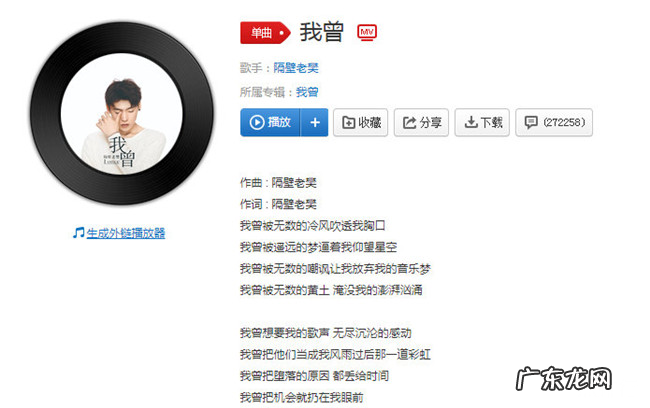The image size is (650, 408).
Task: Click the 收藏 favorite button
Action: pyautogui.click(x=361, y=122)
